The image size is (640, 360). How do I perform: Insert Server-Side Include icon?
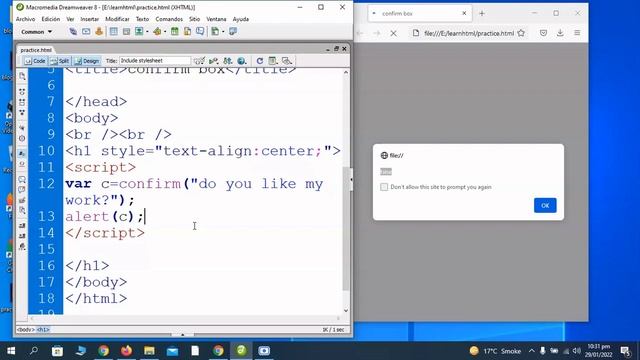[187, 31]
